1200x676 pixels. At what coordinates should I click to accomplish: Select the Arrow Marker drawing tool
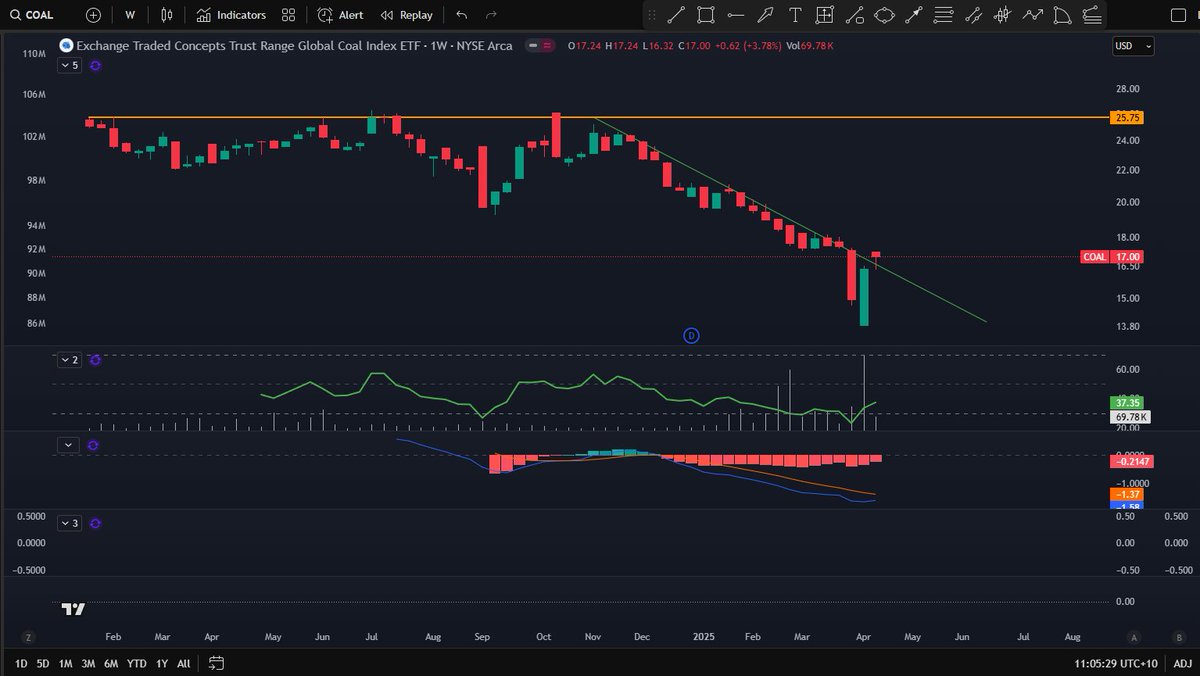pos(765,15)
